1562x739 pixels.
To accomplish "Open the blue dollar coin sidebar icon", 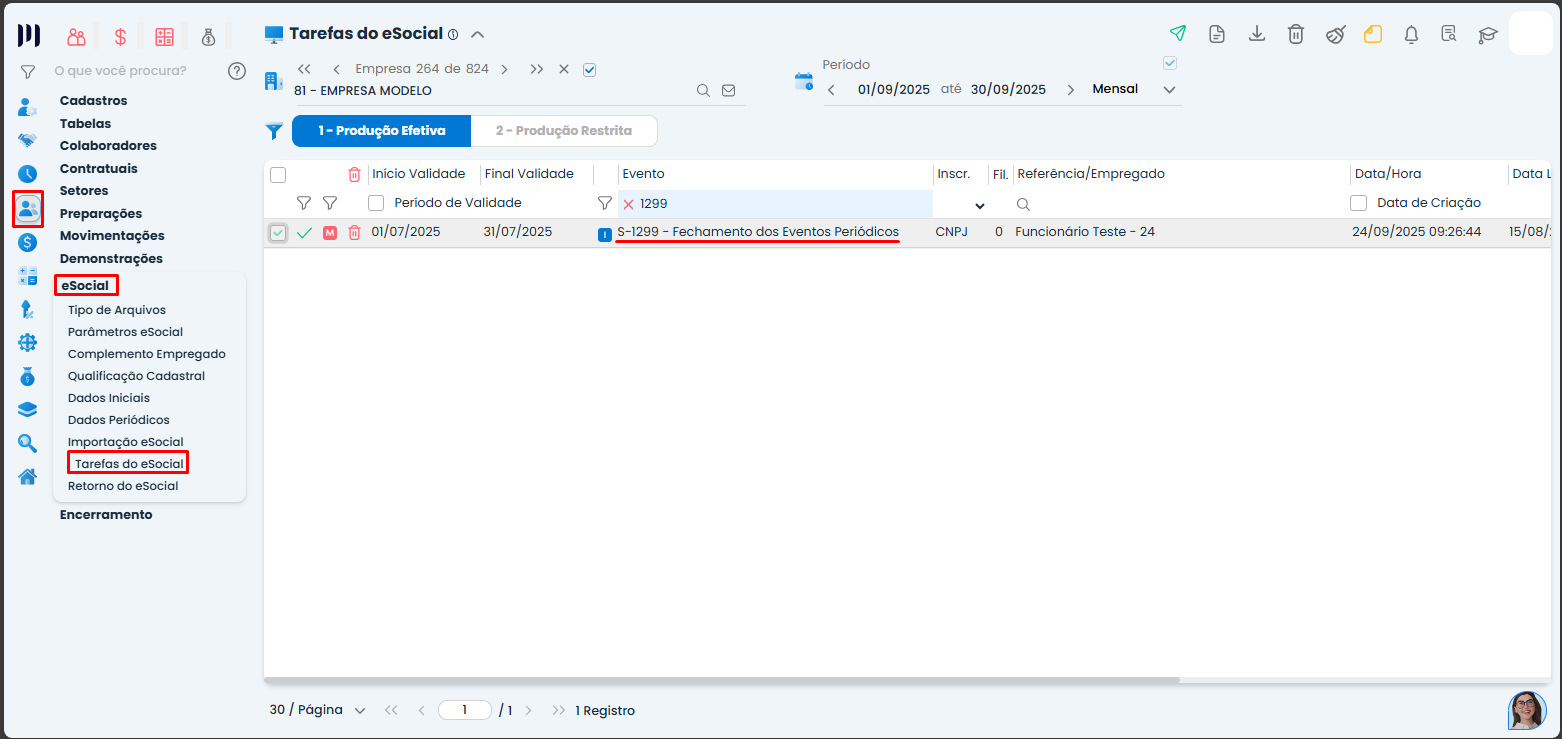I will 27,242.
